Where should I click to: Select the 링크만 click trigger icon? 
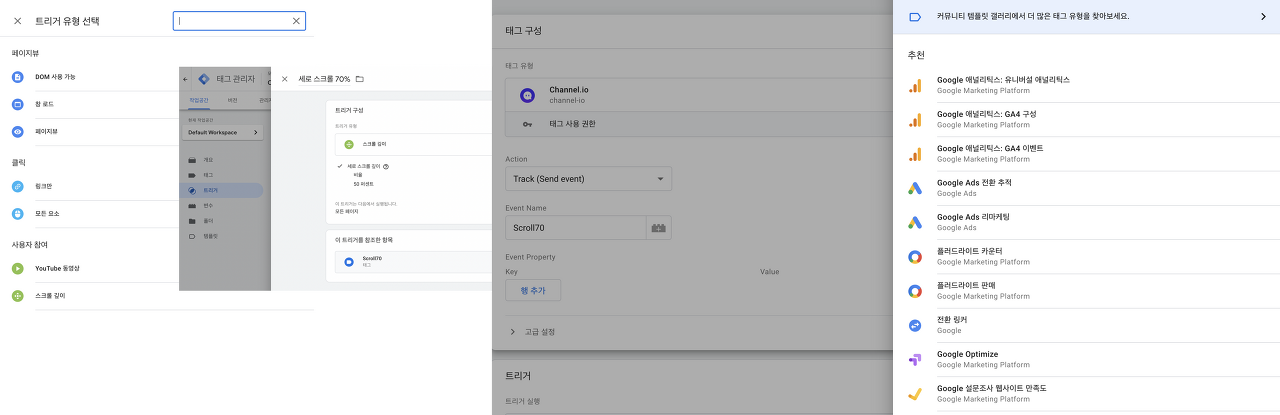(17, 186)
